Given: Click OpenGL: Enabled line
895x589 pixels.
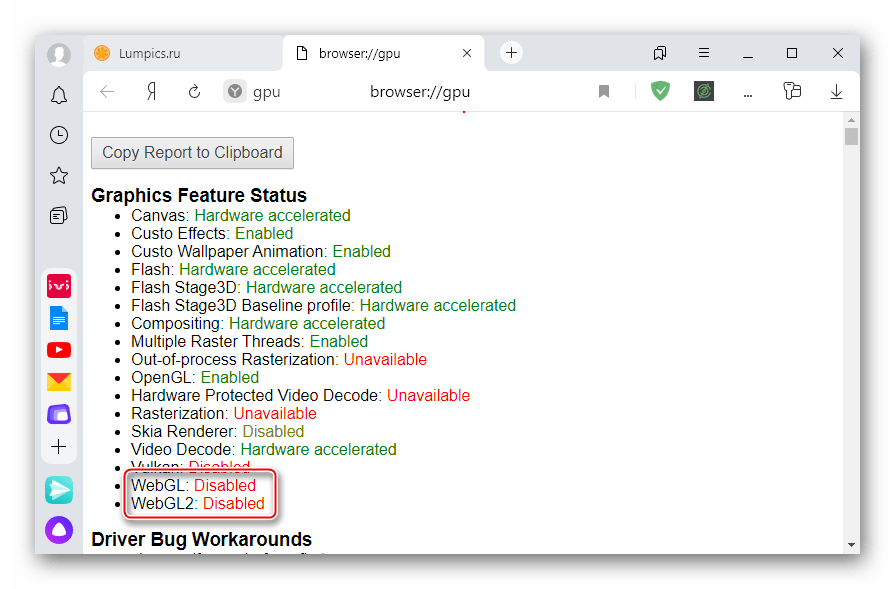Looking at the screenshot, I should click(195, 377).
